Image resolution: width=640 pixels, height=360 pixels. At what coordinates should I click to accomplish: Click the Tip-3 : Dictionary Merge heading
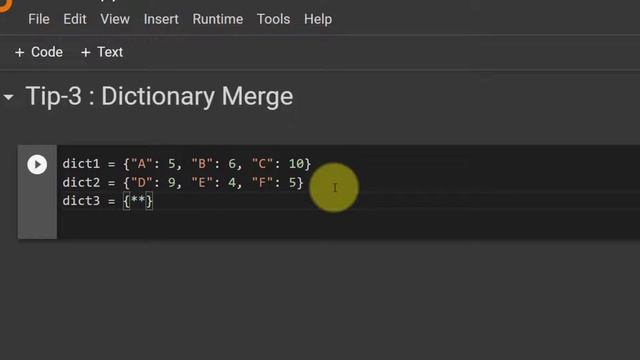[x=159, y=97]
